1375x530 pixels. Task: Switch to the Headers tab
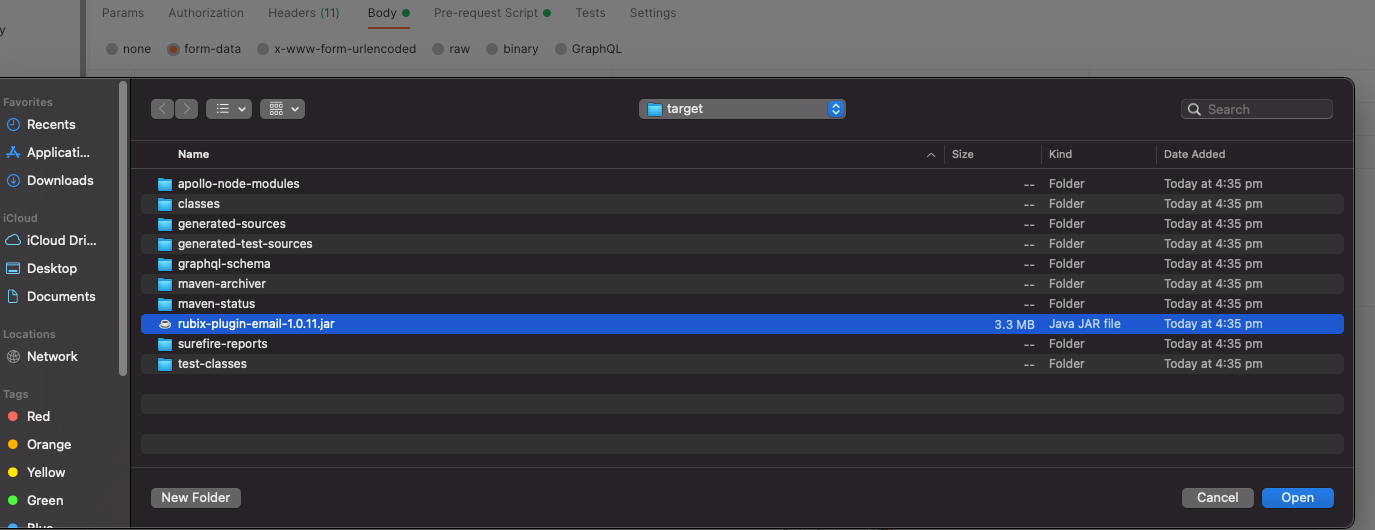[303, 13]
